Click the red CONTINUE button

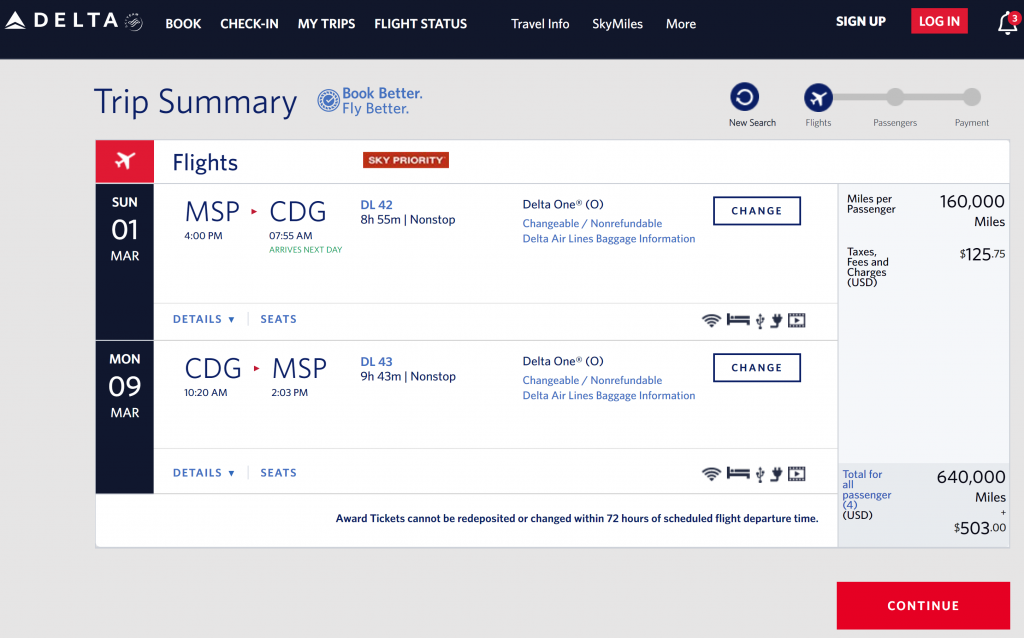click(x=923, y=605)
